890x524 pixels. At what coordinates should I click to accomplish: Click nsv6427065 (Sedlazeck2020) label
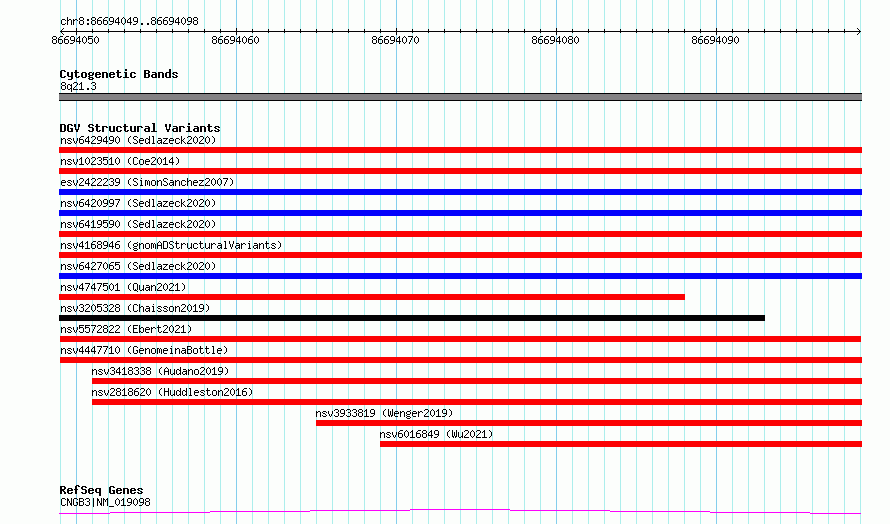(138, 266)
